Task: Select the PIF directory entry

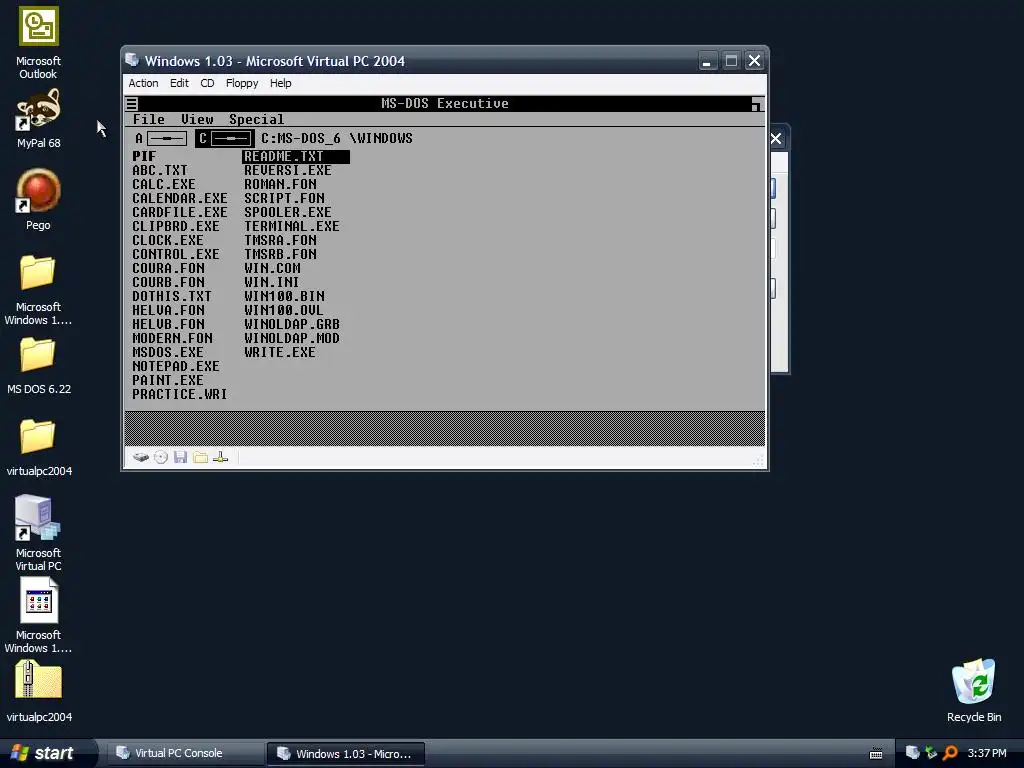Action: coord(144,157)
